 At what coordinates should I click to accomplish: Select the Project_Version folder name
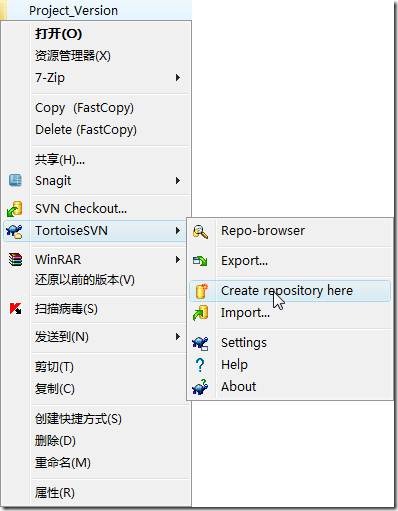point(73,11)
